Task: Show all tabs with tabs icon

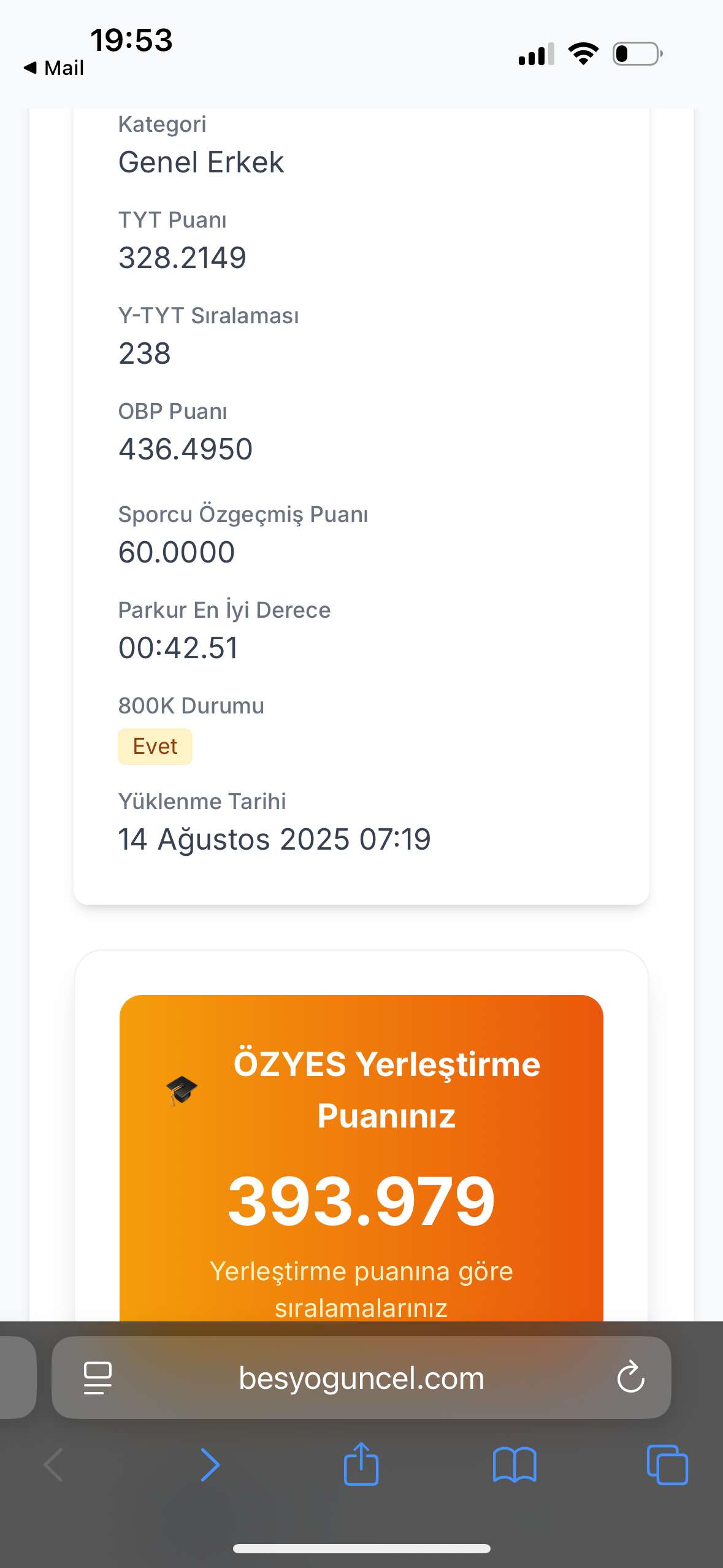Action: click(667, 1465)
